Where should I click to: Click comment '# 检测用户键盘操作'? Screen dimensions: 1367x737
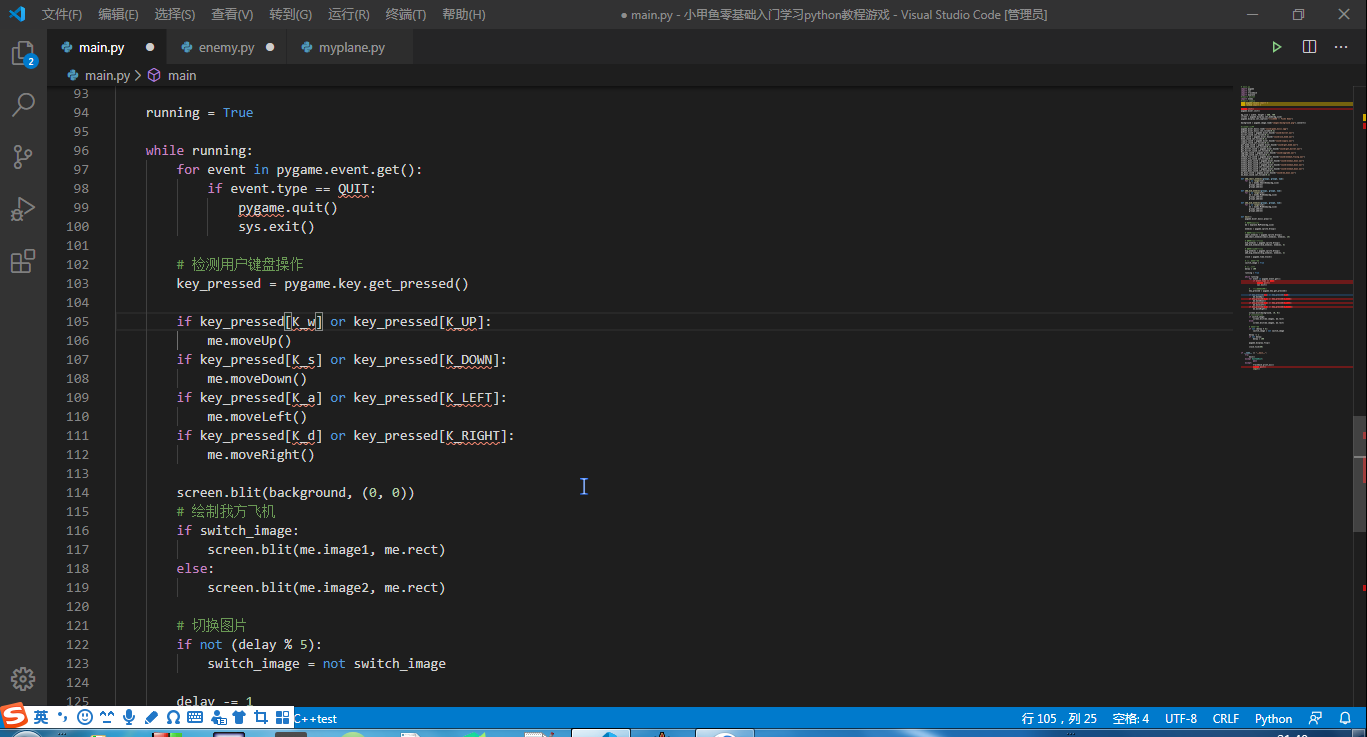(x=240, y=264)
